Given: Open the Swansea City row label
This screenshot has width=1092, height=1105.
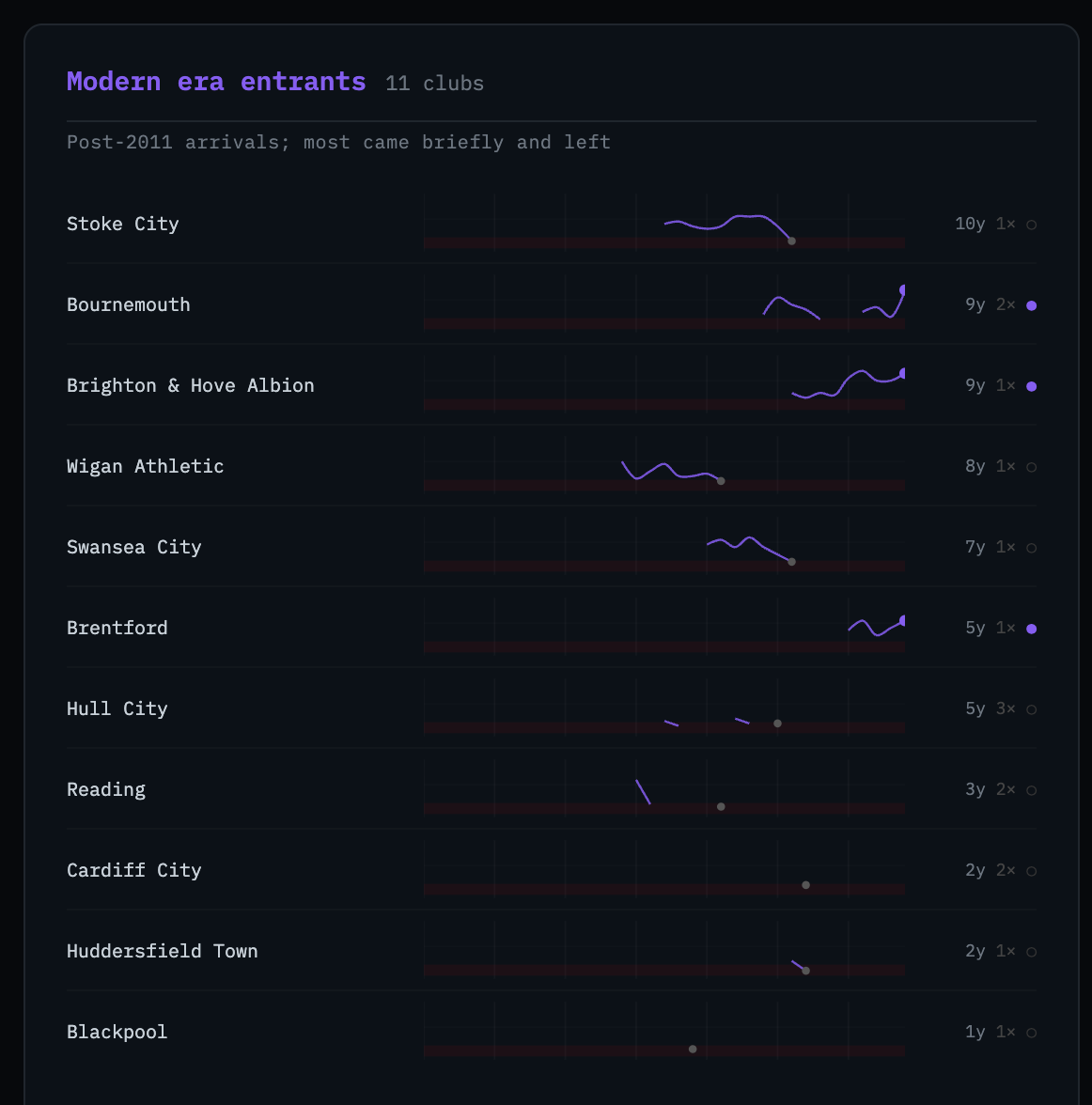Looking at the screenshot, I should click(134, 548).
